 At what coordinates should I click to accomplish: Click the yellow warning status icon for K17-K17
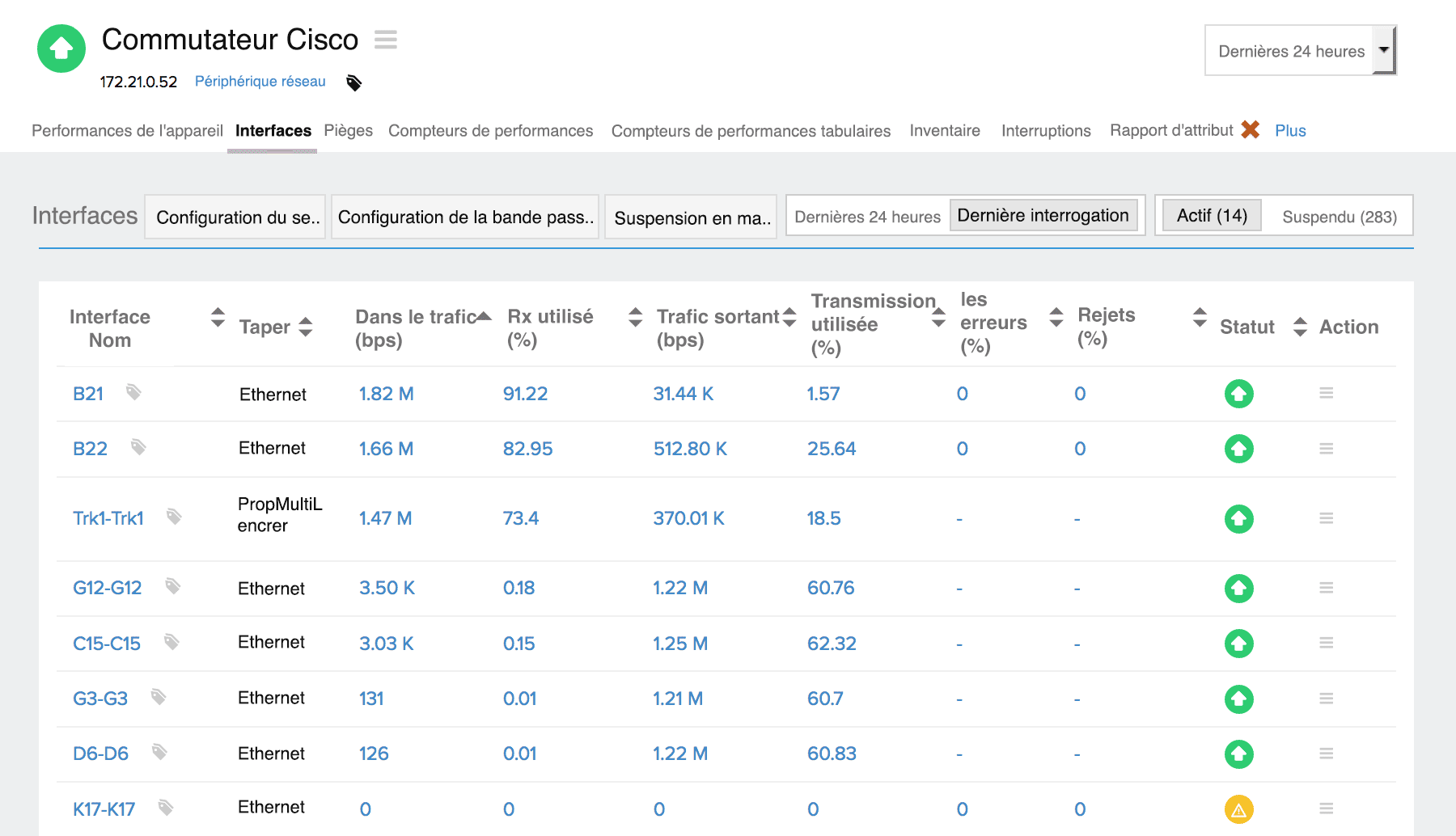(x=1238, y=809)
